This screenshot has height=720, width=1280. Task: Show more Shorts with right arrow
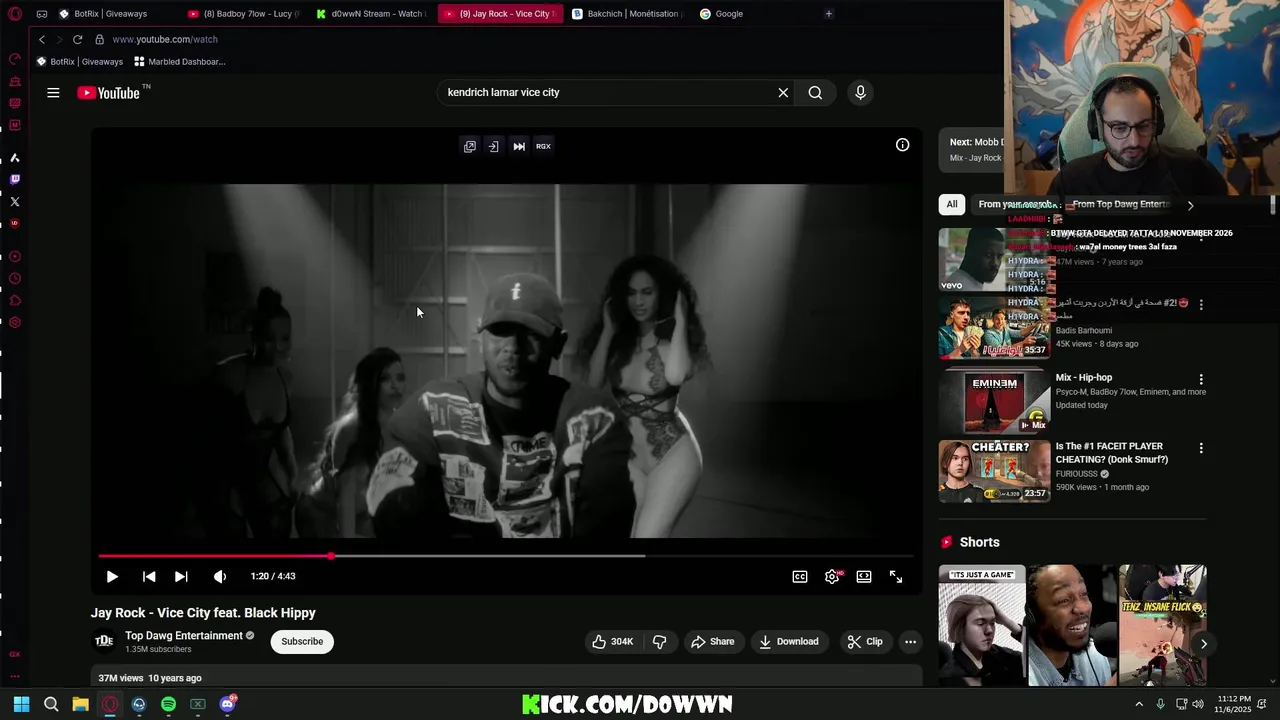click(1203, 644)
